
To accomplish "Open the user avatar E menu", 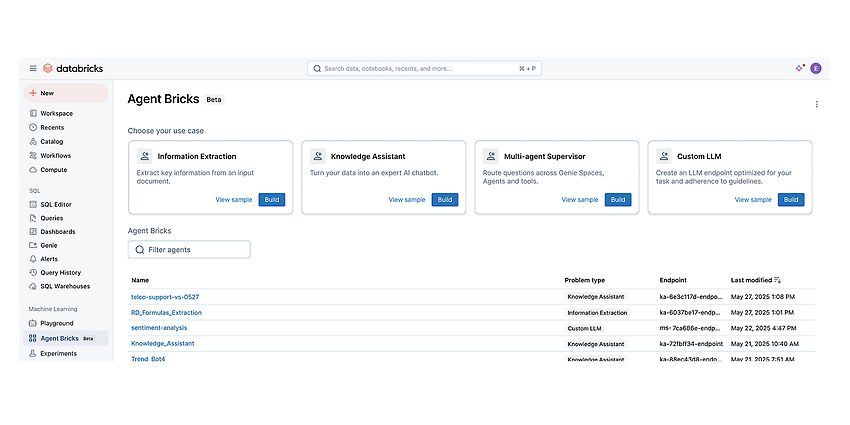I will 816,68.
